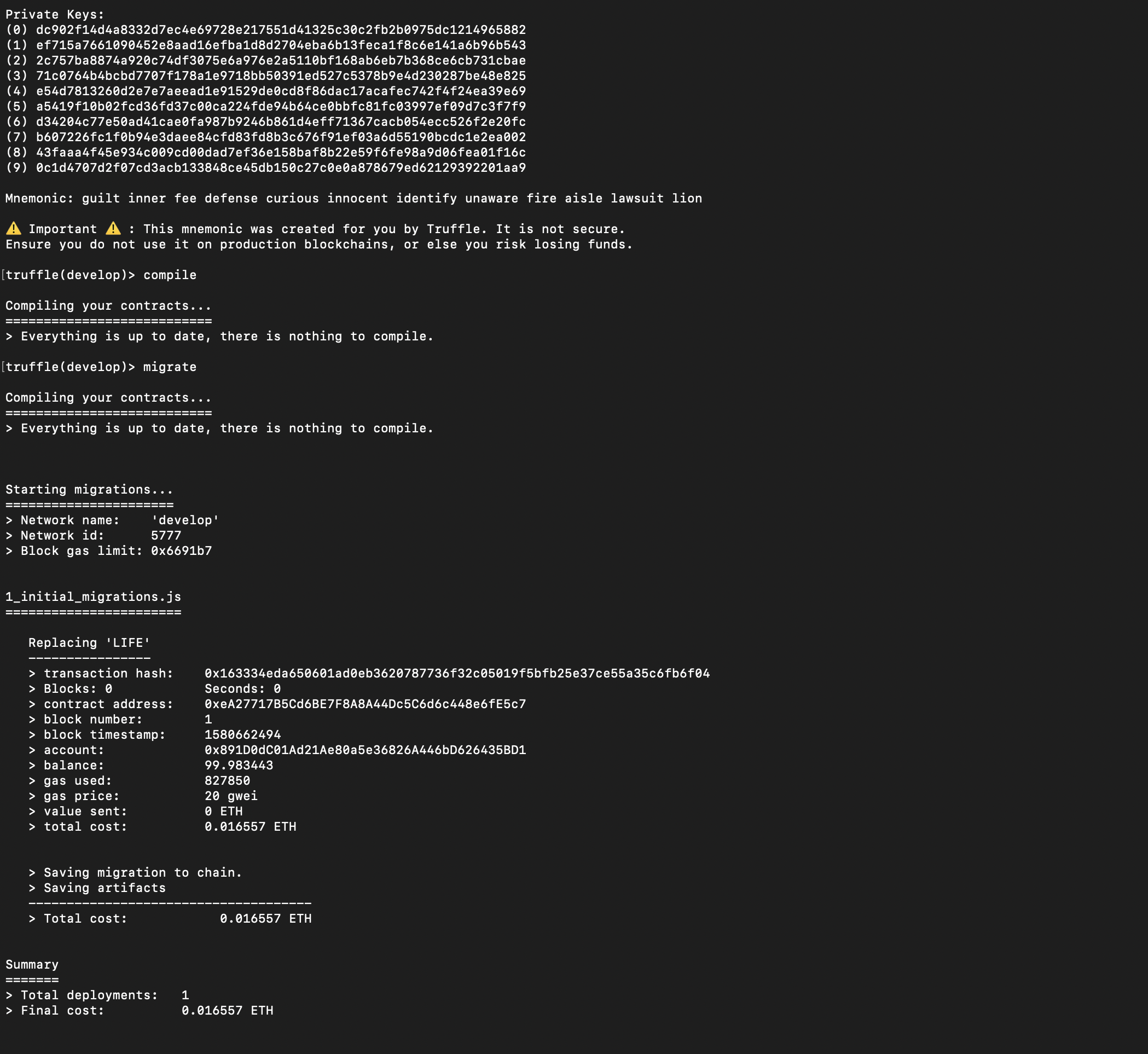Click the warning icon after Important

point(113,229)
